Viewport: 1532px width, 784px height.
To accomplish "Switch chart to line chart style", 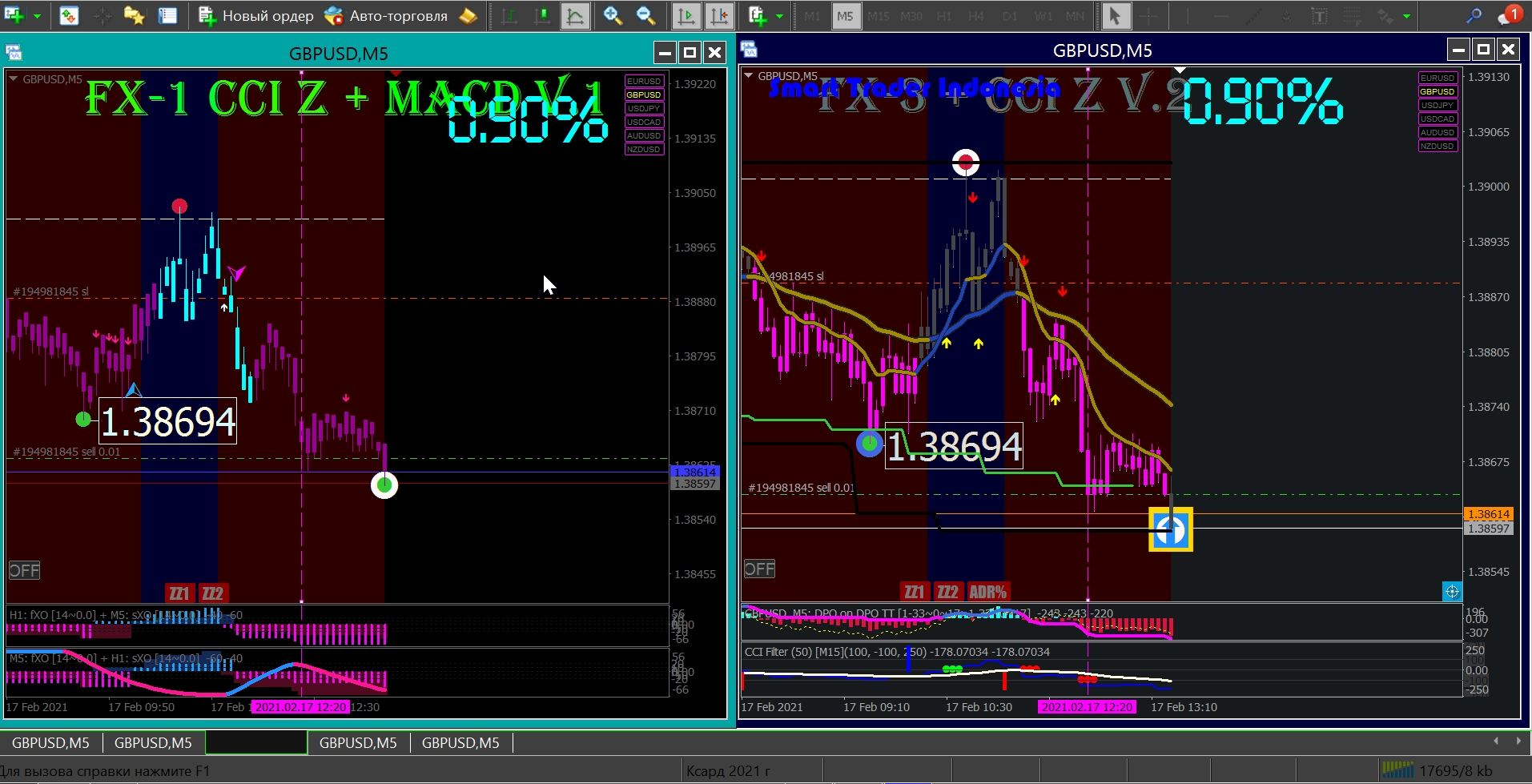I will (575, 15).
